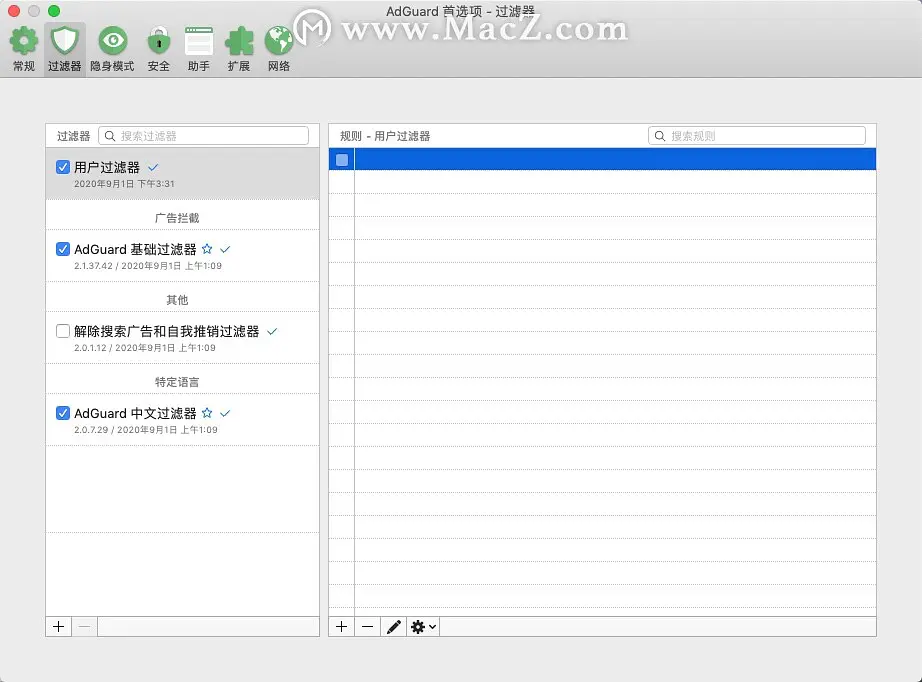Open the 扩展 puzzle extensions tab
This screenshot has width=922, height=682.
(x=239, y=49)
